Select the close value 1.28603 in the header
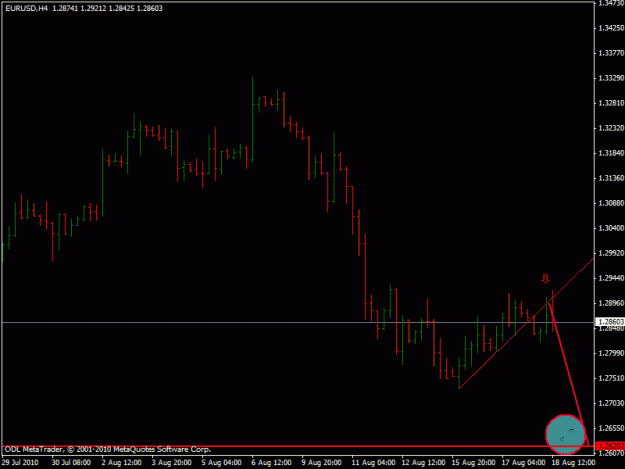 pyautogui.click(x=150, y=8)
